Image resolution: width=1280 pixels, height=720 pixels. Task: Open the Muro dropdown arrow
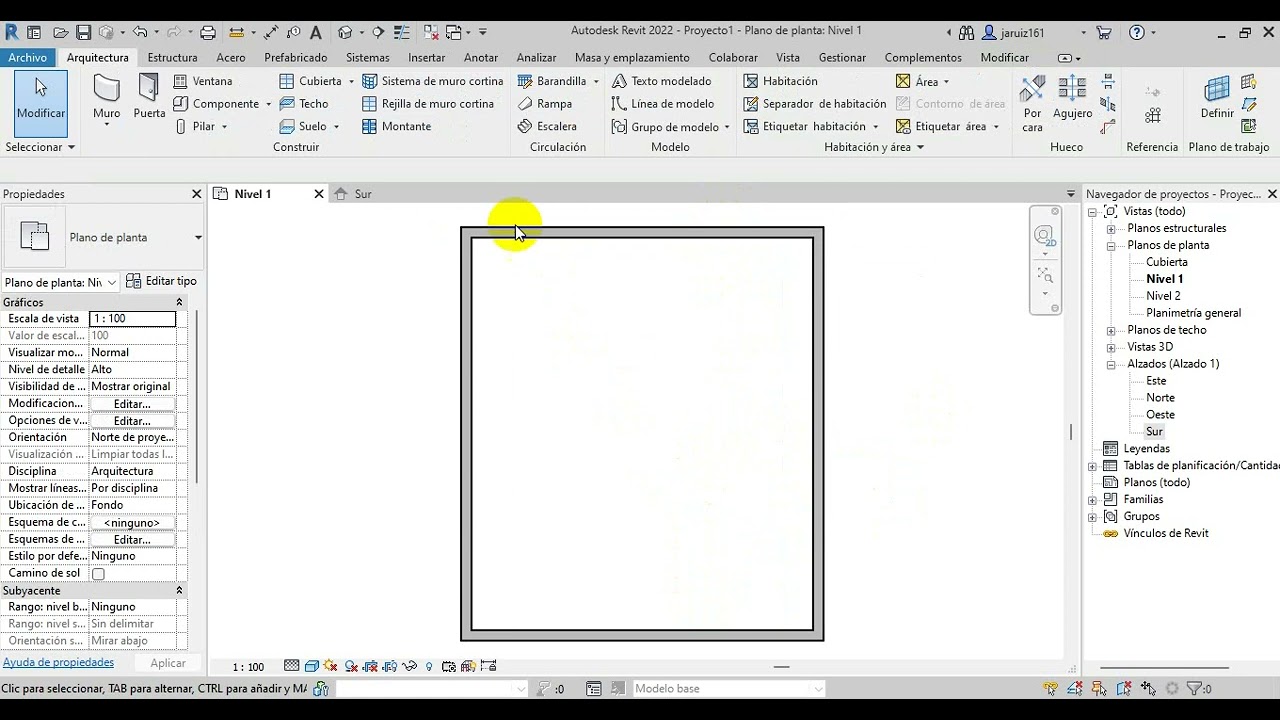point(106,127)
